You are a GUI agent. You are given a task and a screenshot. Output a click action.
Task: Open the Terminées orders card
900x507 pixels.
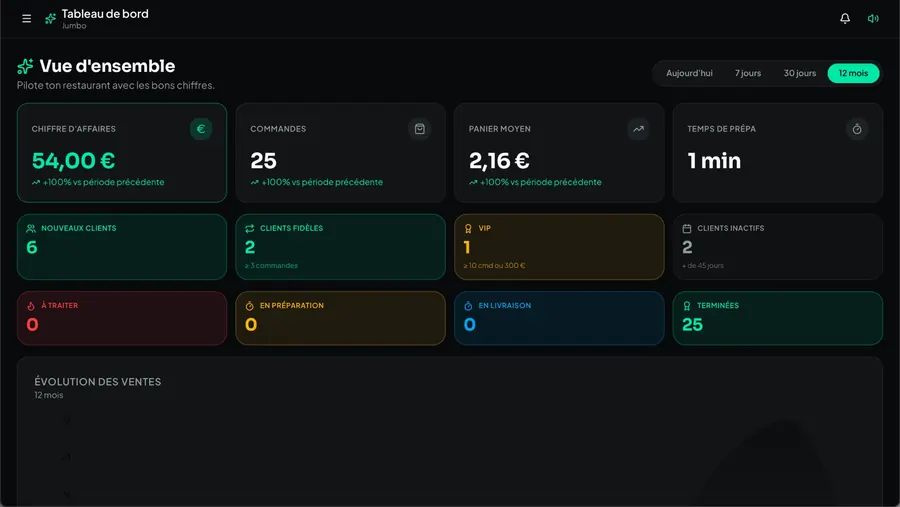(778, 318)
